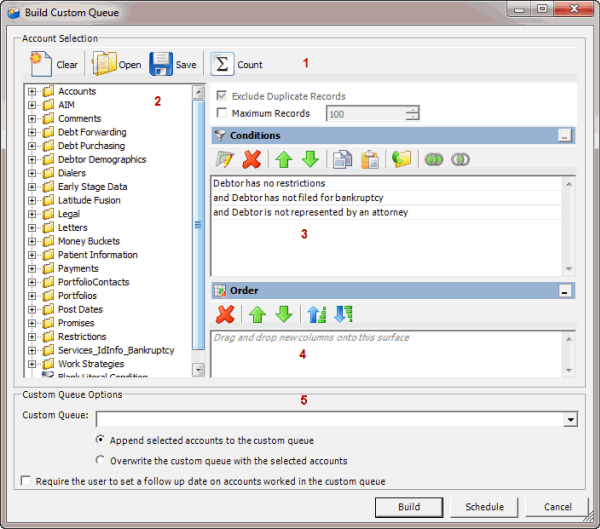Click the Schedule button
600x529 pixels.
click(x=484, y=507)
